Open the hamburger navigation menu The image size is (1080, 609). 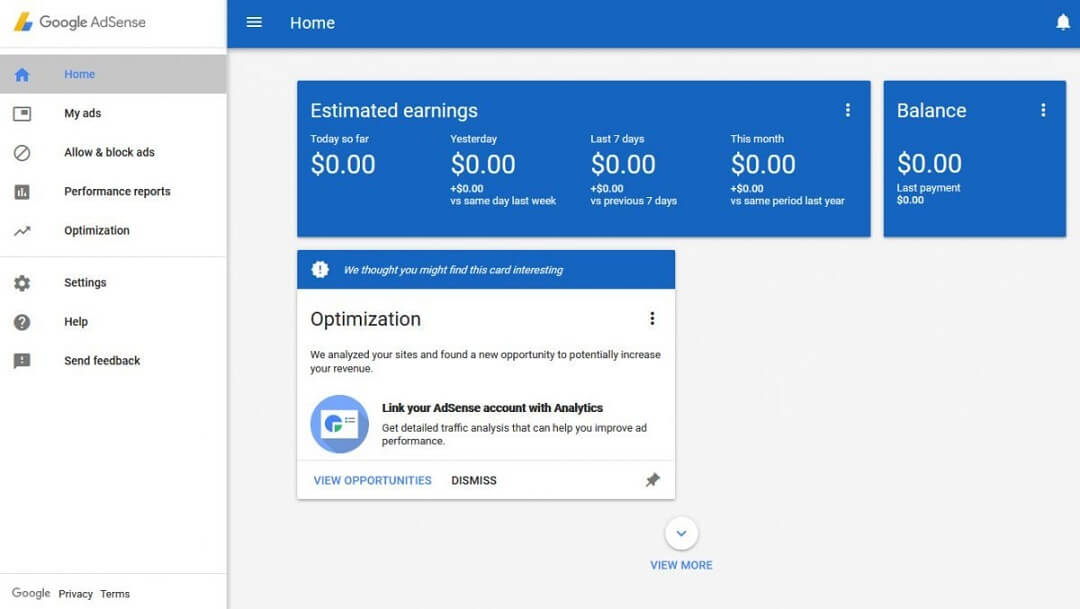pyautogui.click(x=254, y=23)
